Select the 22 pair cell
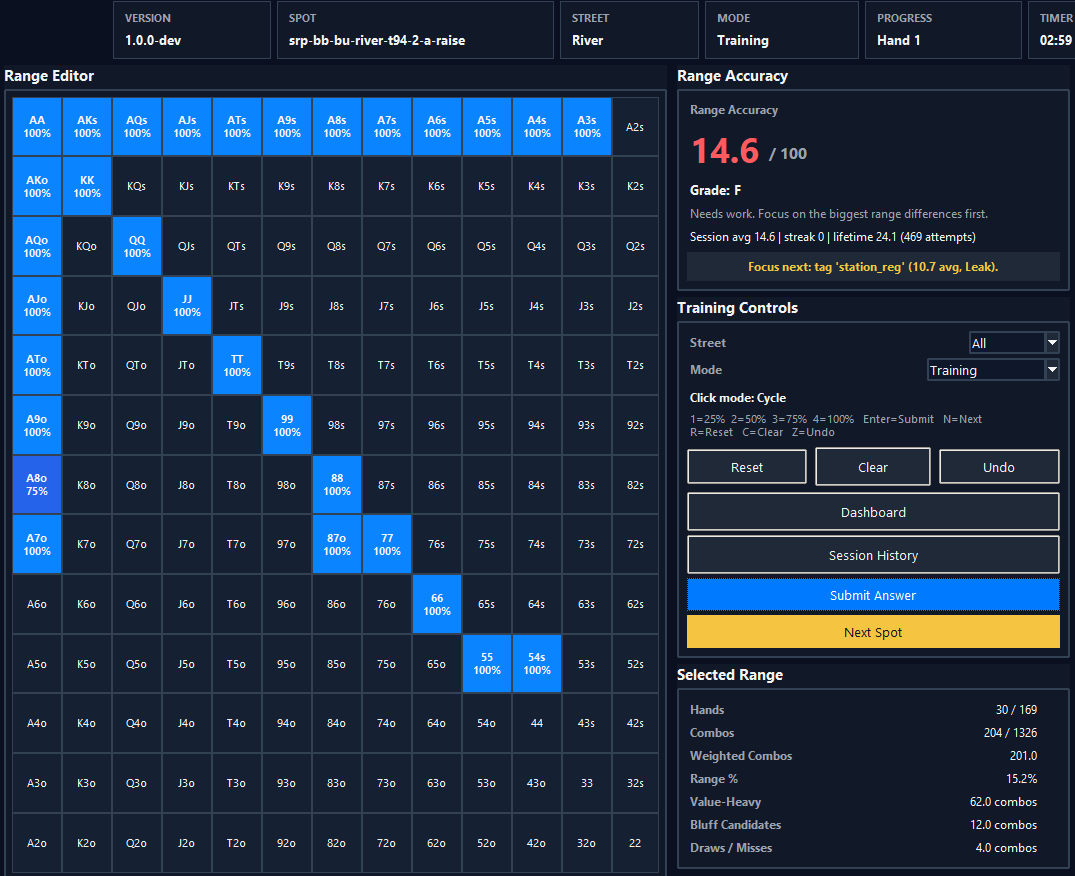 (635, 843)
